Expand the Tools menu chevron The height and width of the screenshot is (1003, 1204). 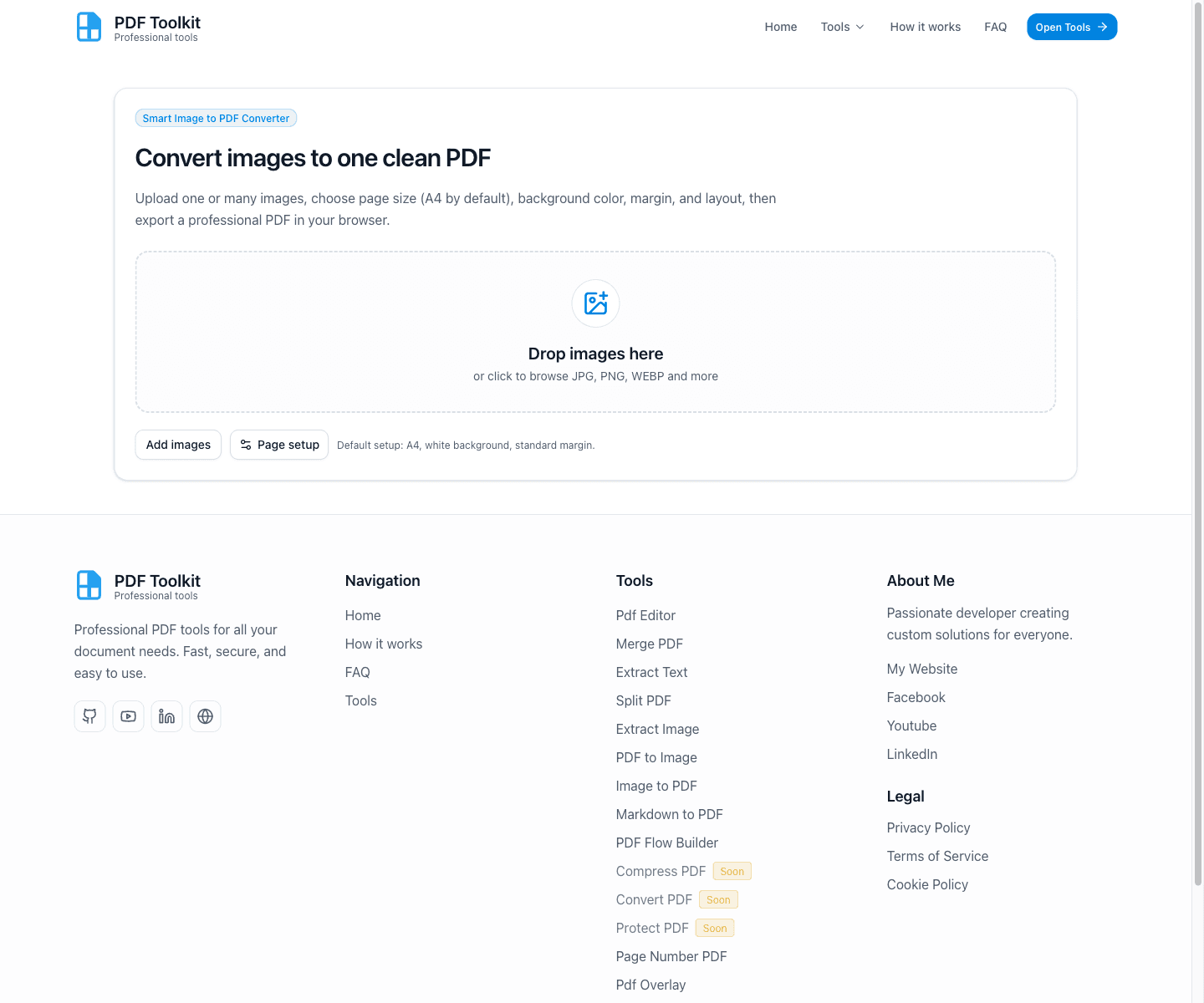860,27
